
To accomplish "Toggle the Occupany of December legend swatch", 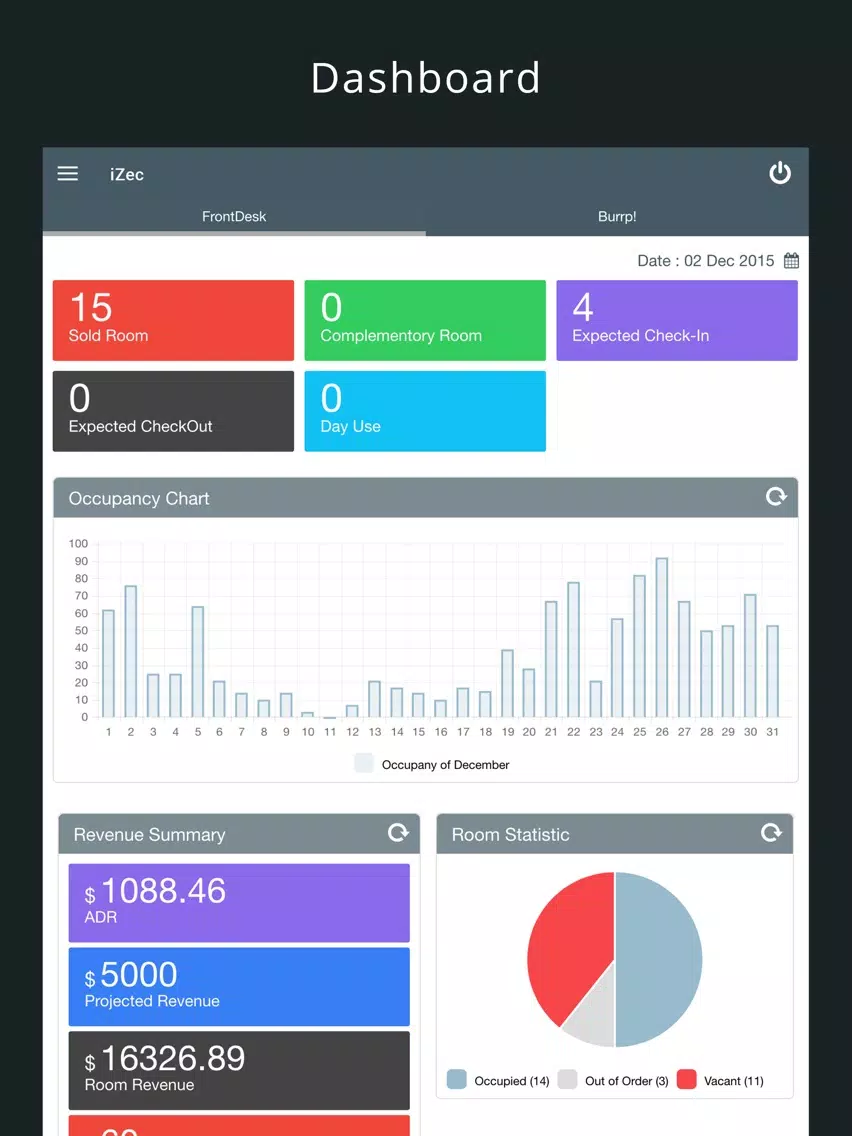I will click(364, 764).
